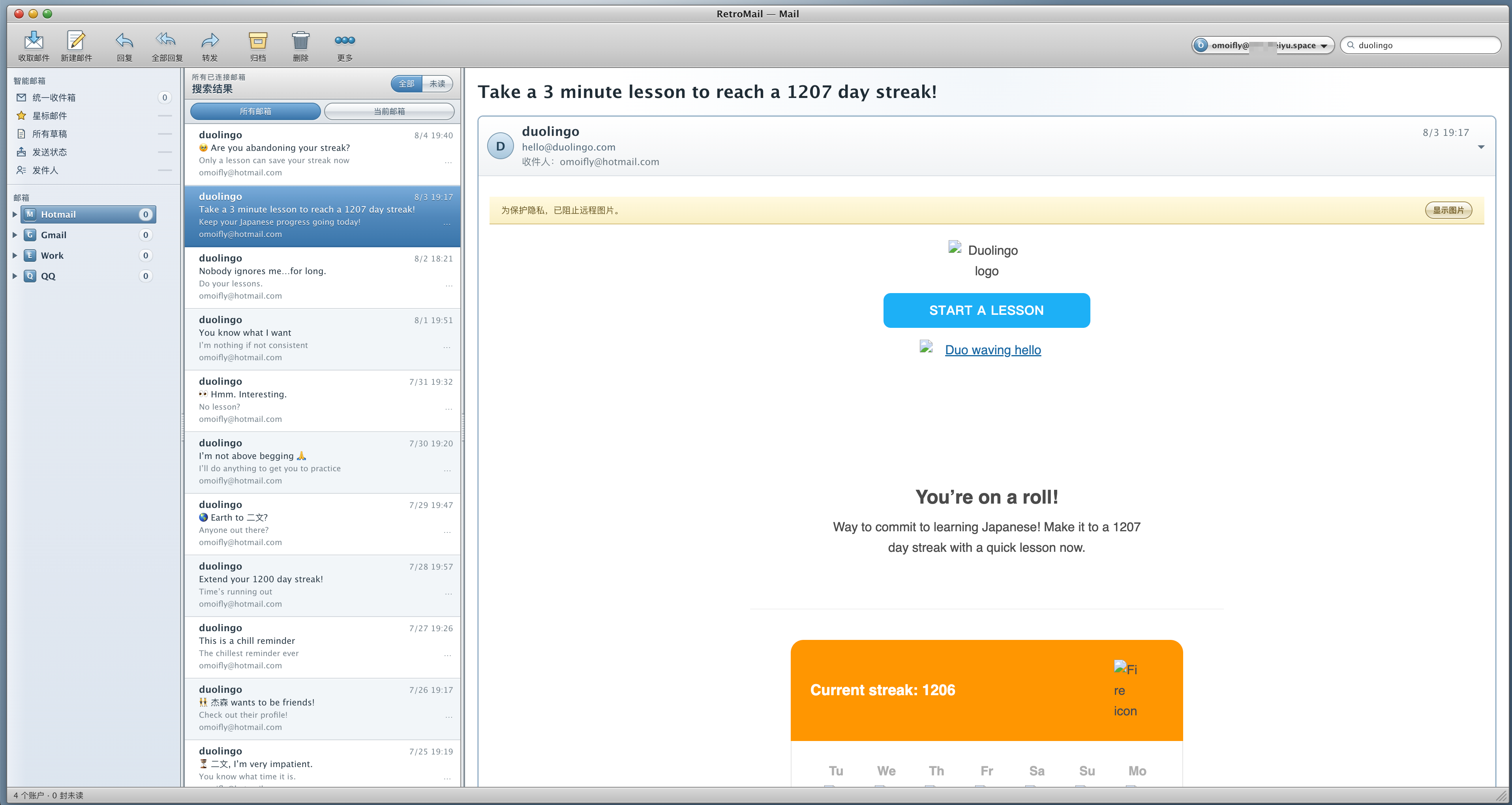
Task: Open email 'This is a chill reminder'
Action: tap(322, 647)
